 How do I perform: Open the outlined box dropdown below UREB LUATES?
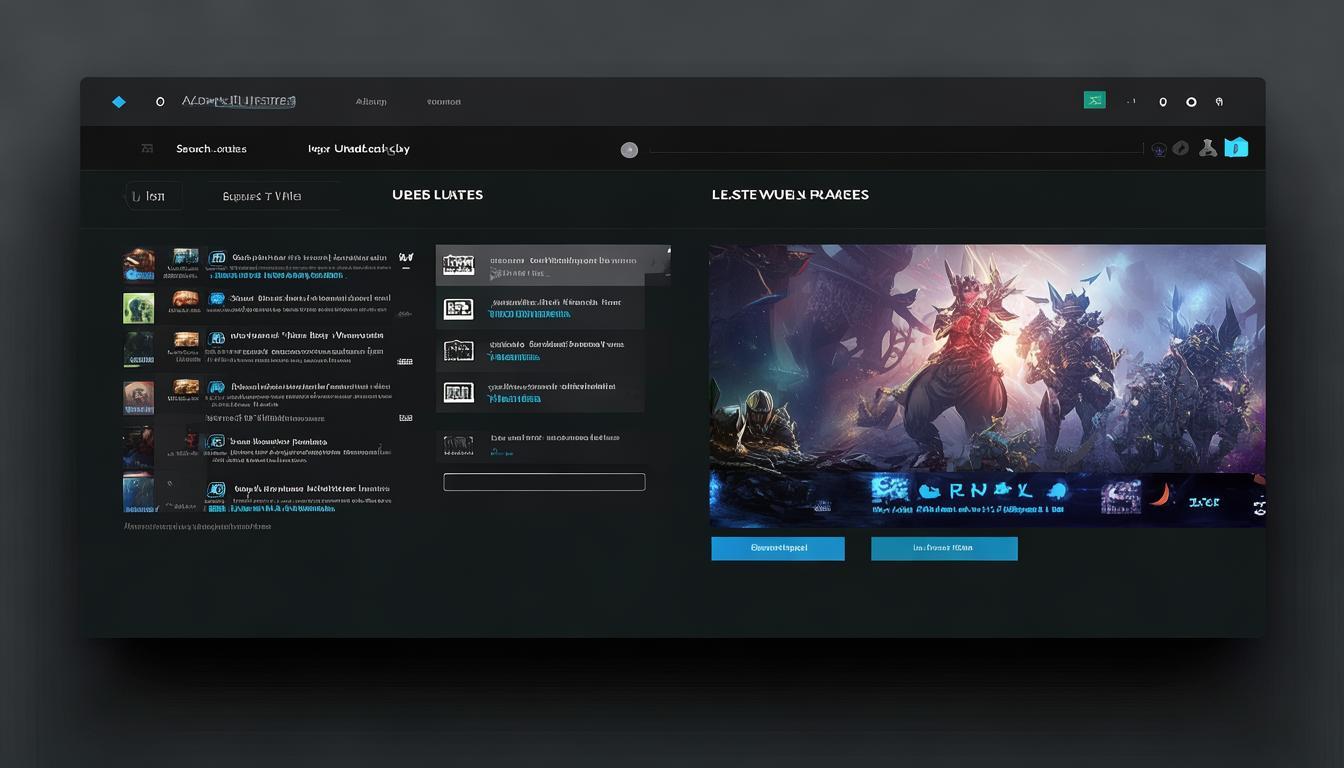(544, 482)
